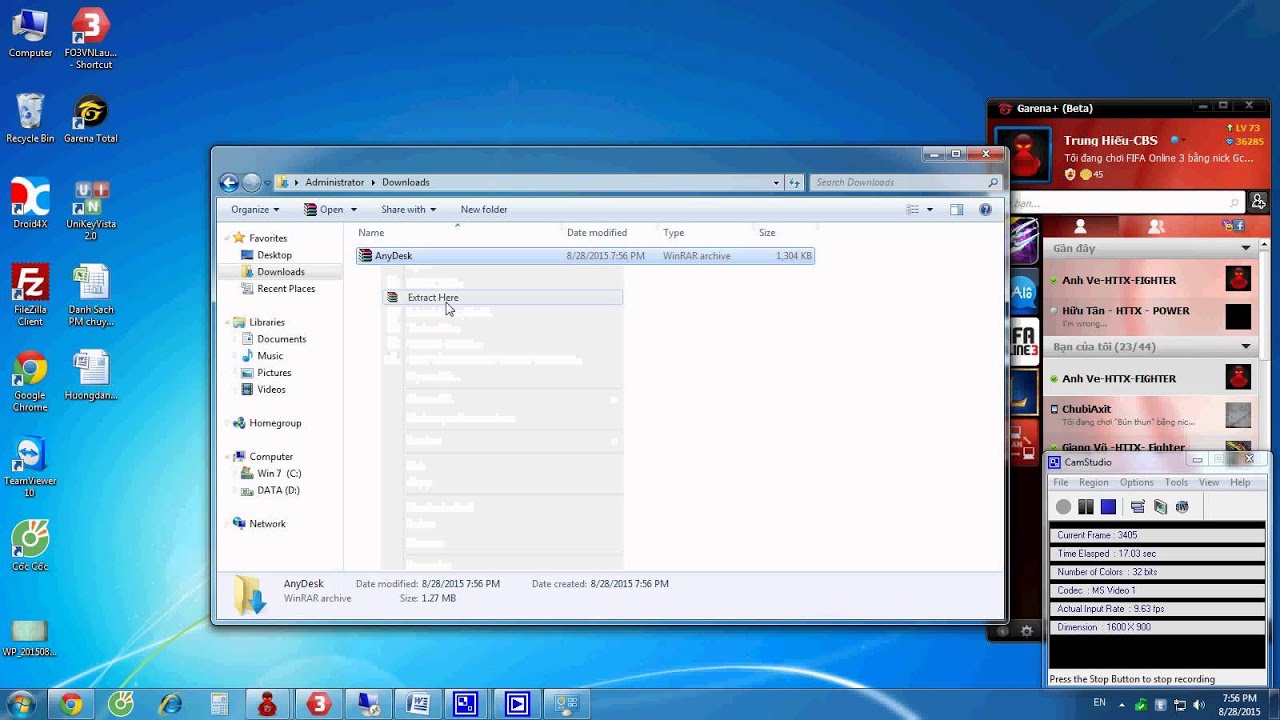Open the Organize dropdown
This screenshot has height=720, width=1280.
[255, 209]
